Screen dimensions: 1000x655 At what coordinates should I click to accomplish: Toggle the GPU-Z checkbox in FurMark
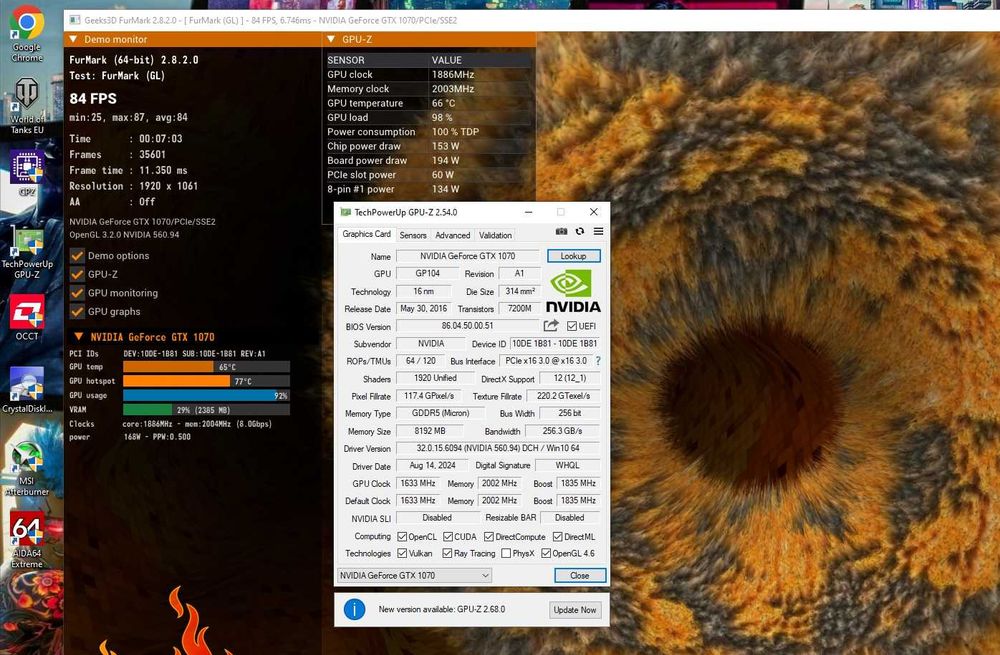(x=77, y=274)
